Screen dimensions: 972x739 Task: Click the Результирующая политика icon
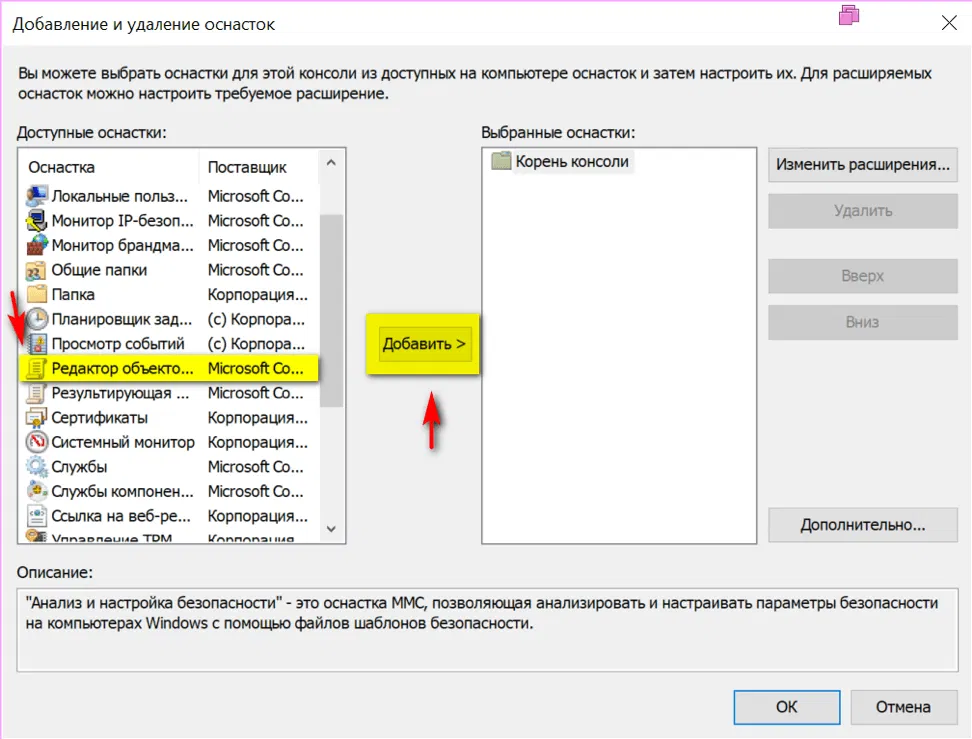pos(37,393)
